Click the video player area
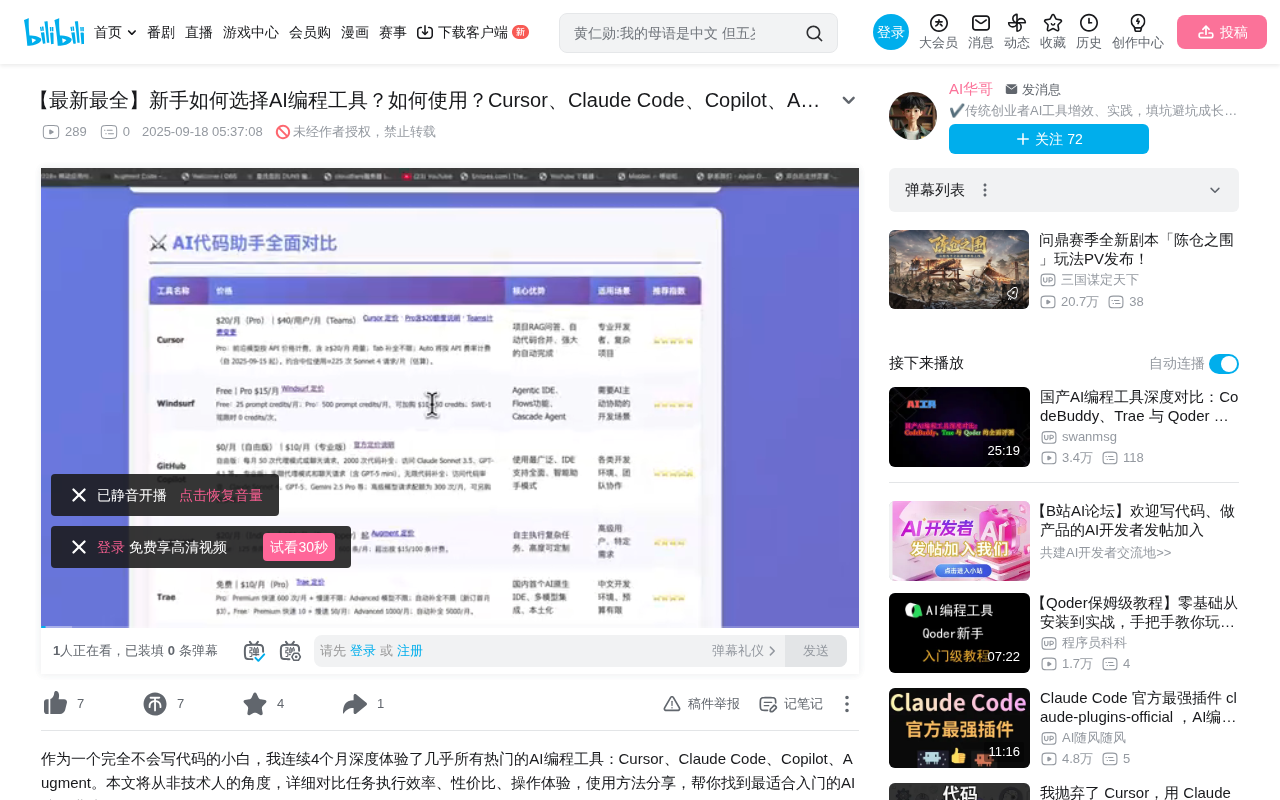Viewport: 1280px width, 800px height. (x=450, y=398)
